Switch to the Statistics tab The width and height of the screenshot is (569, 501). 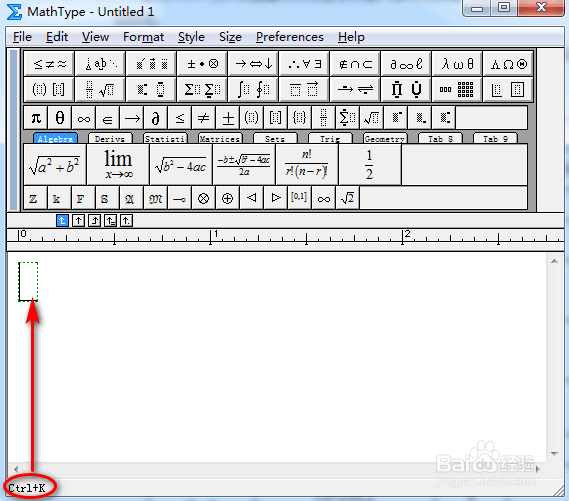point(165,139)
